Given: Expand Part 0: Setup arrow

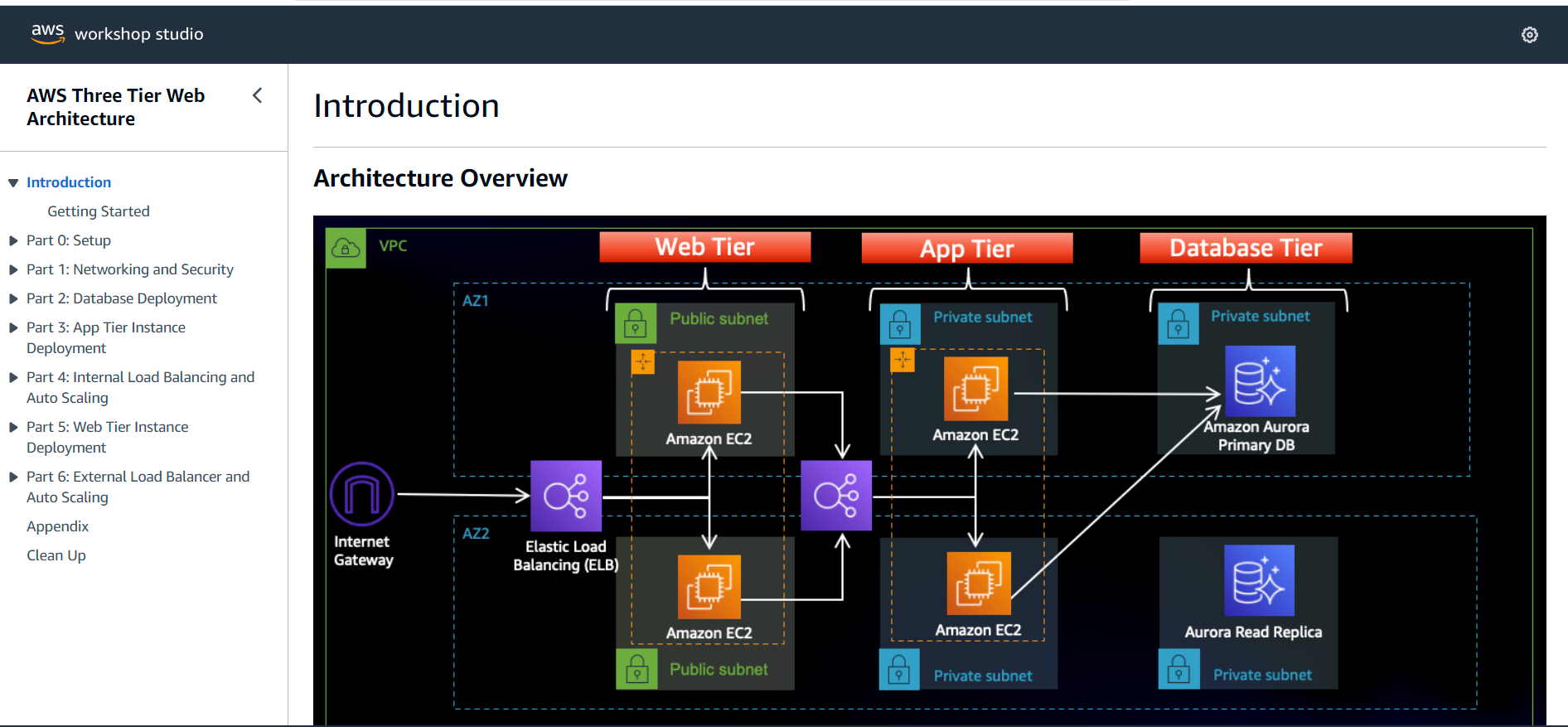Looking at the screenshot, I should click(13, 240).
